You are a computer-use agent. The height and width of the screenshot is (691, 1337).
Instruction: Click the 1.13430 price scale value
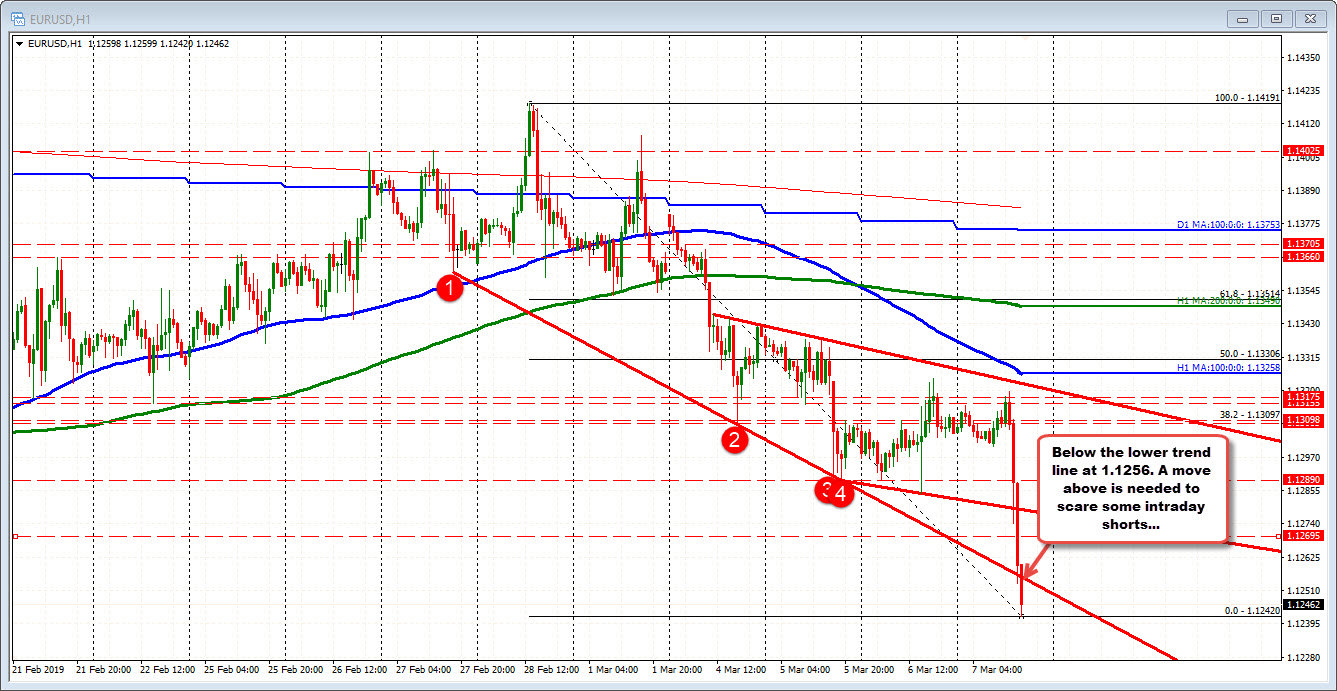[1306, 324]
